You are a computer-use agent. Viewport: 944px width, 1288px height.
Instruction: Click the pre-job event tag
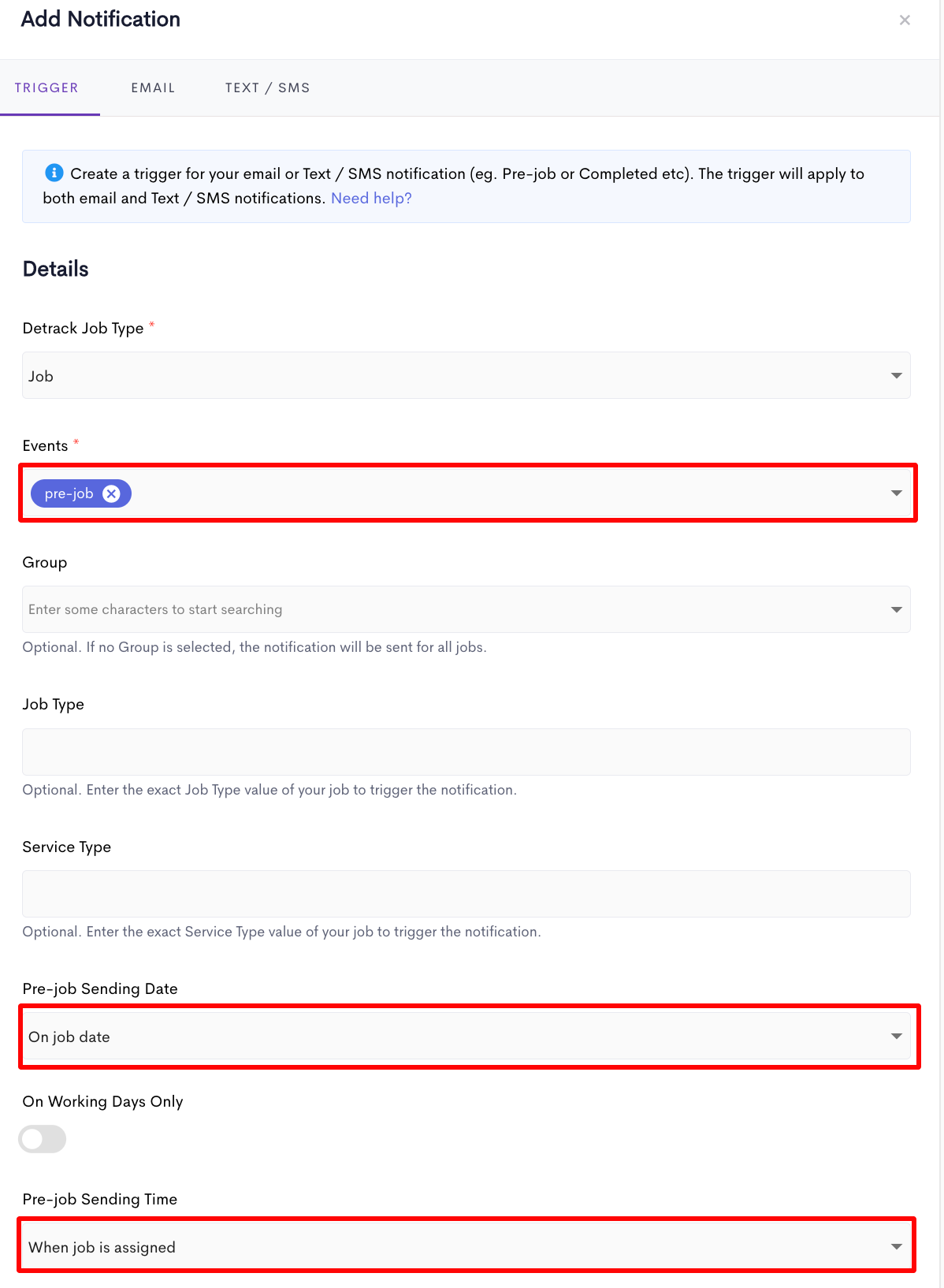69,493
